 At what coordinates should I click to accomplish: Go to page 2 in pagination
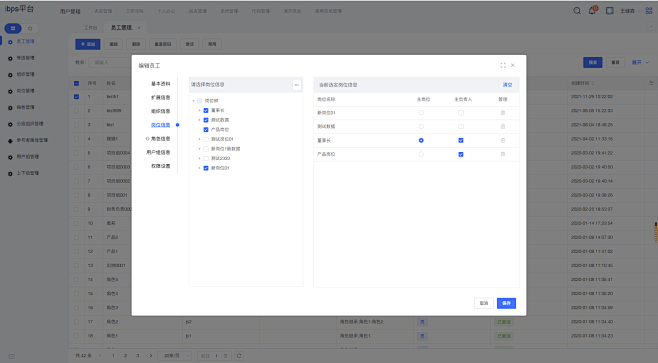coord(125,355)
